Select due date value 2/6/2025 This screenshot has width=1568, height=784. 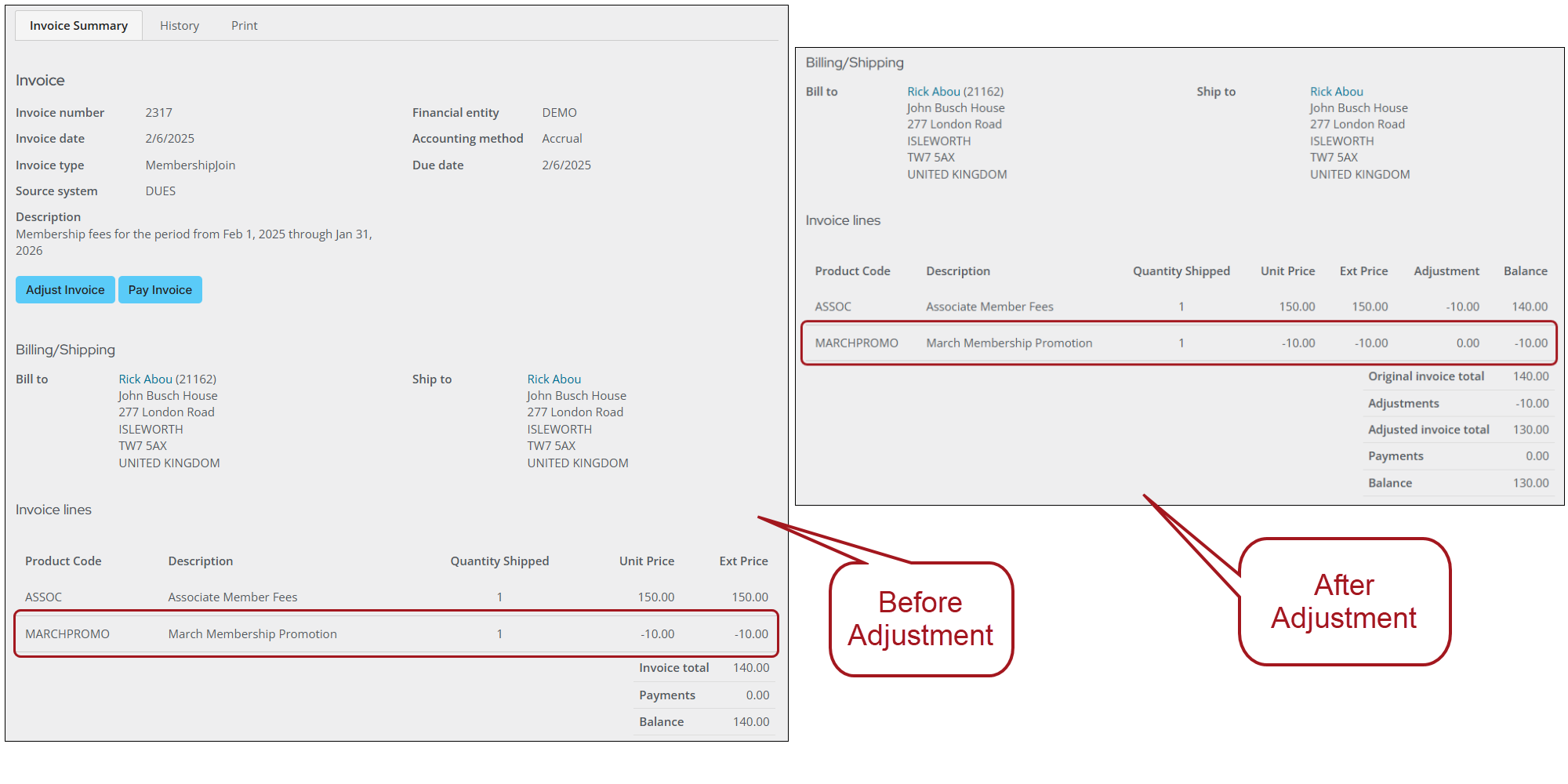click(566, 165)
